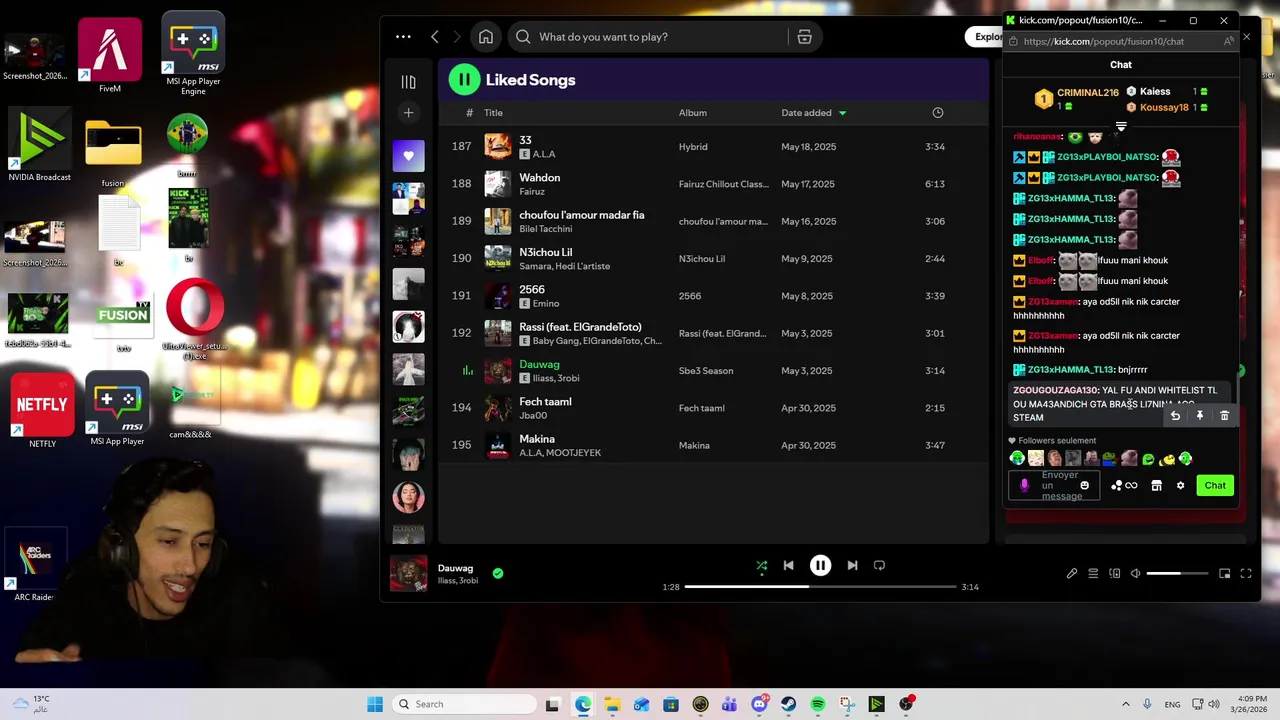Open the NETFLY desktop shortcut
The image size is (1280, 720).
[42, 410]
